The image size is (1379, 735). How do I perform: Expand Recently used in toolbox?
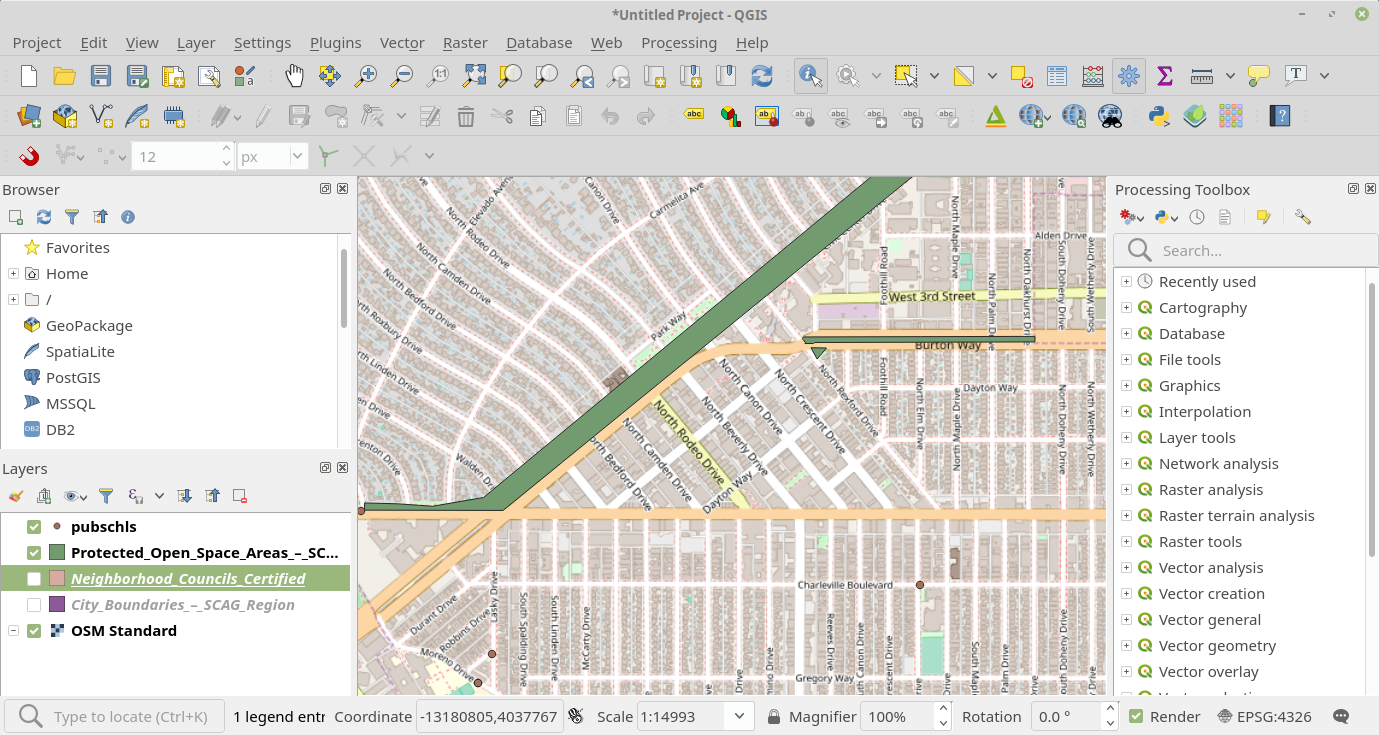pyautogui.click(x=1126, y=282)
